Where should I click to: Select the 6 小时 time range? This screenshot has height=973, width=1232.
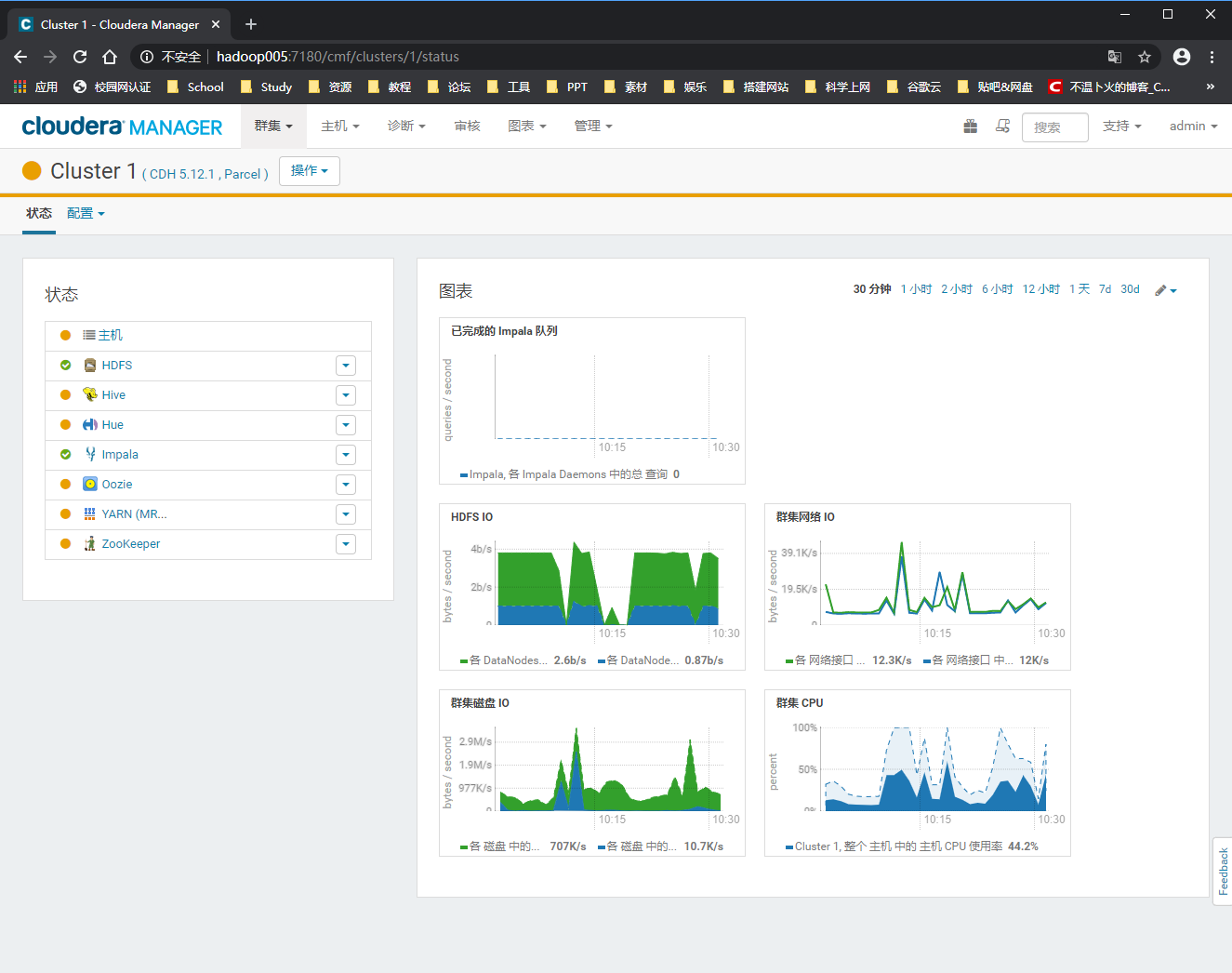click(998, 289)
